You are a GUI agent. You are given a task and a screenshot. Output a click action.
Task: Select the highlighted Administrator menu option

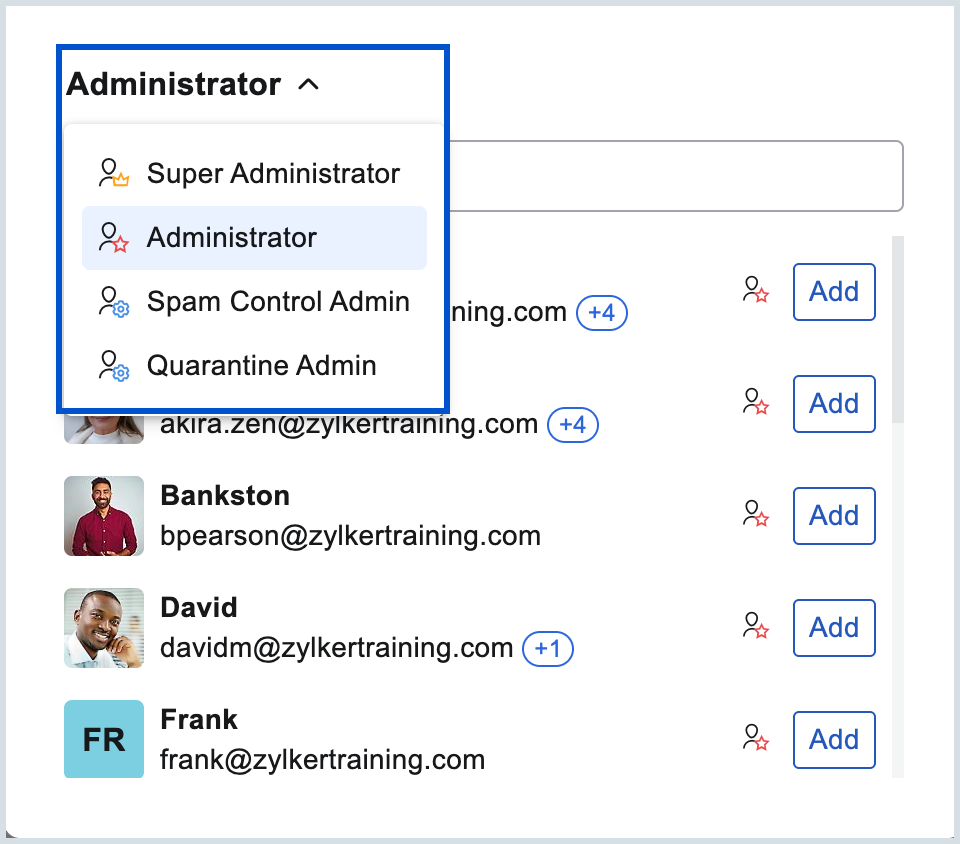tap(232, 238)
